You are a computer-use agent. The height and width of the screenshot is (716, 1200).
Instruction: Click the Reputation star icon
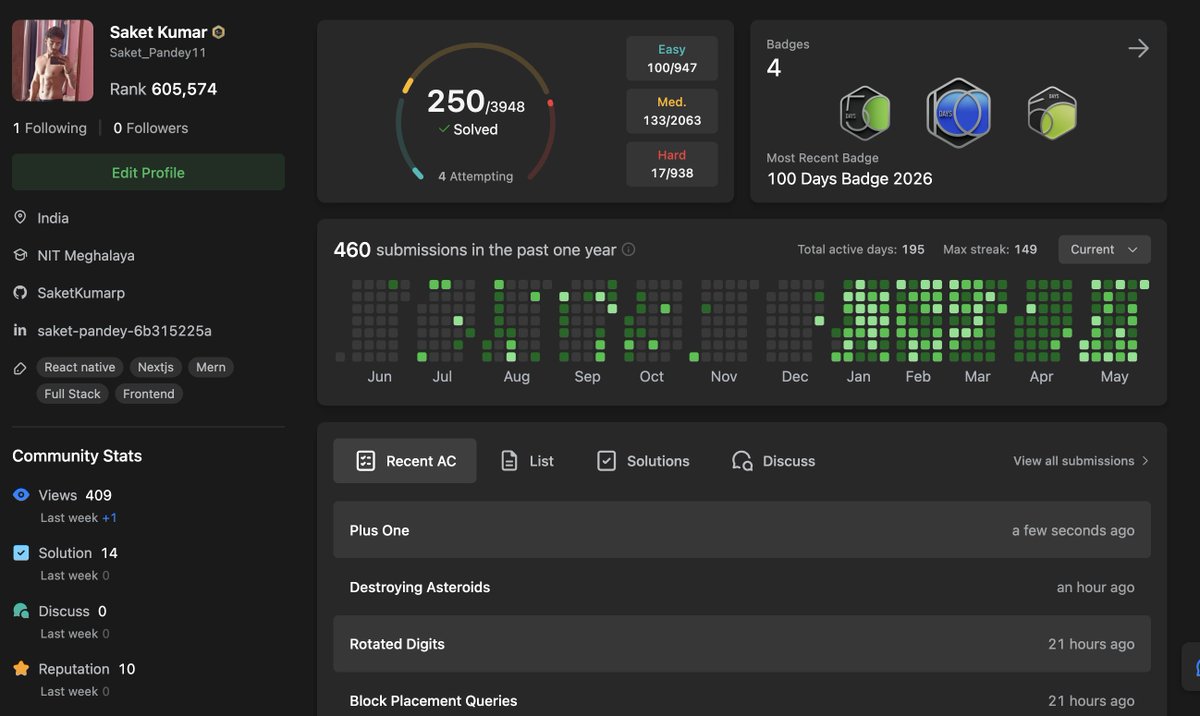[21, 669]
